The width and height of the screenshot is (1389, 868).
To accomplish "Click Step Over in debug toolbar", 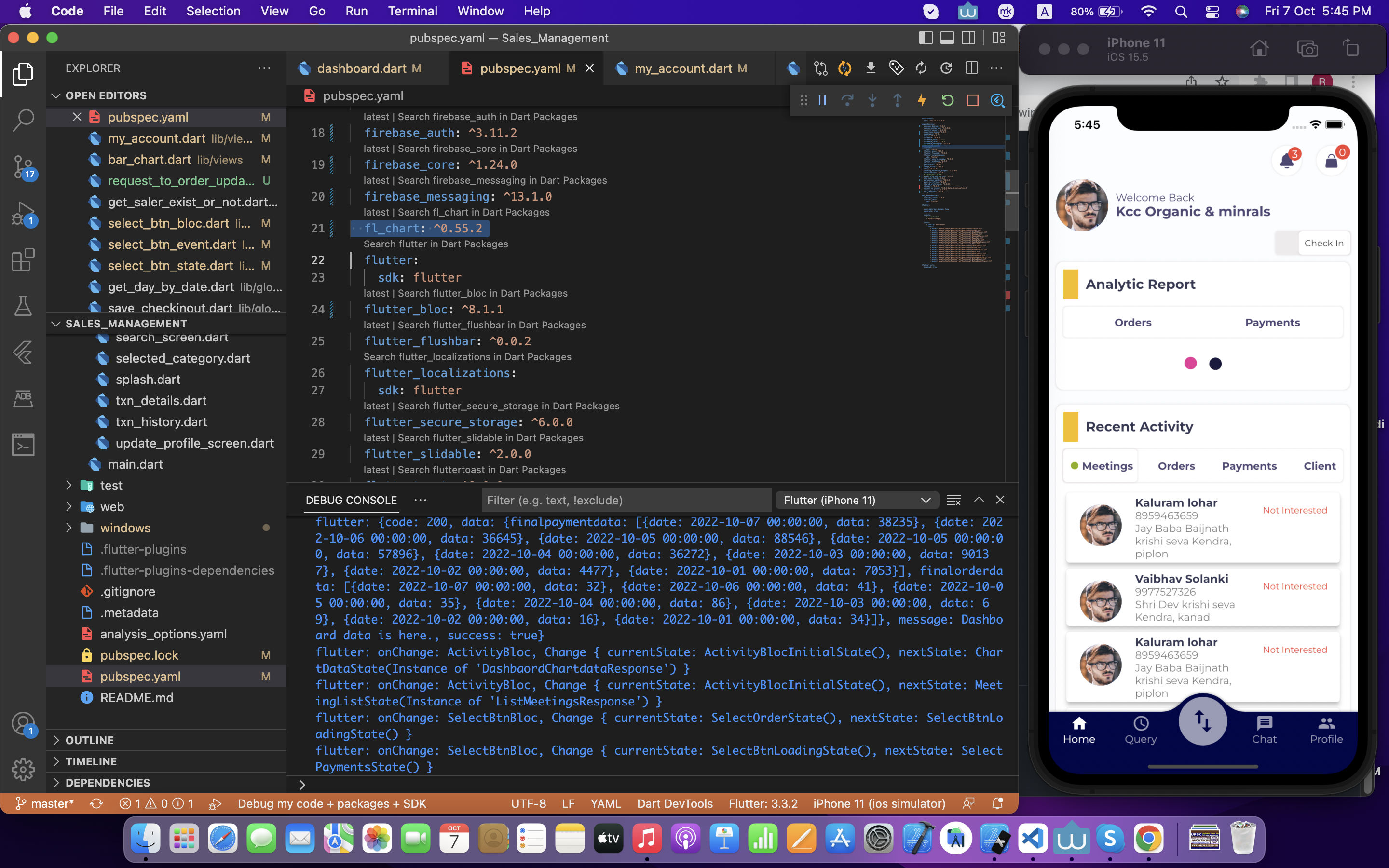I will [x=847, y=100].
